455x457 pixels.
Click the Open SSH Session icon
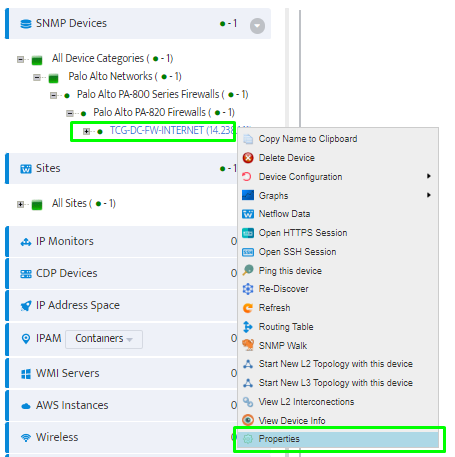tap(248, 252)
